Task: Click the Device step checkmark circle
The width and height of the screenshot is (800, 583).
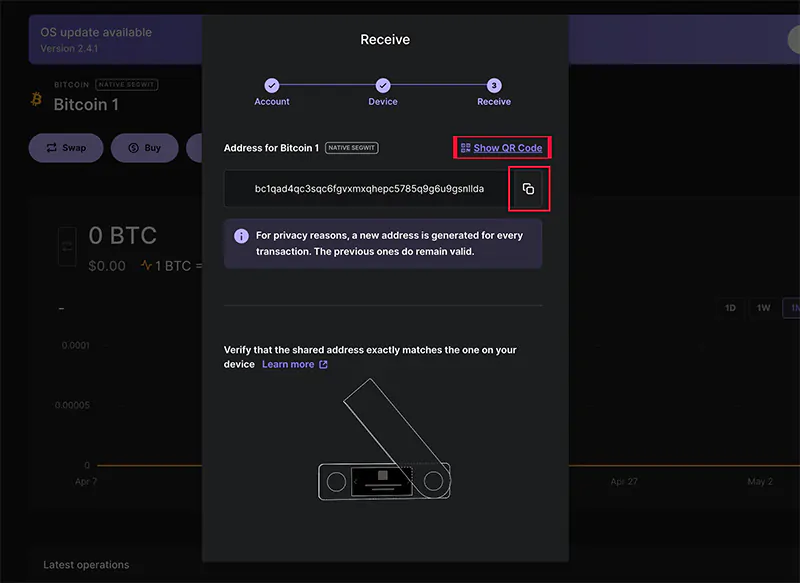Action: [383, 86]
